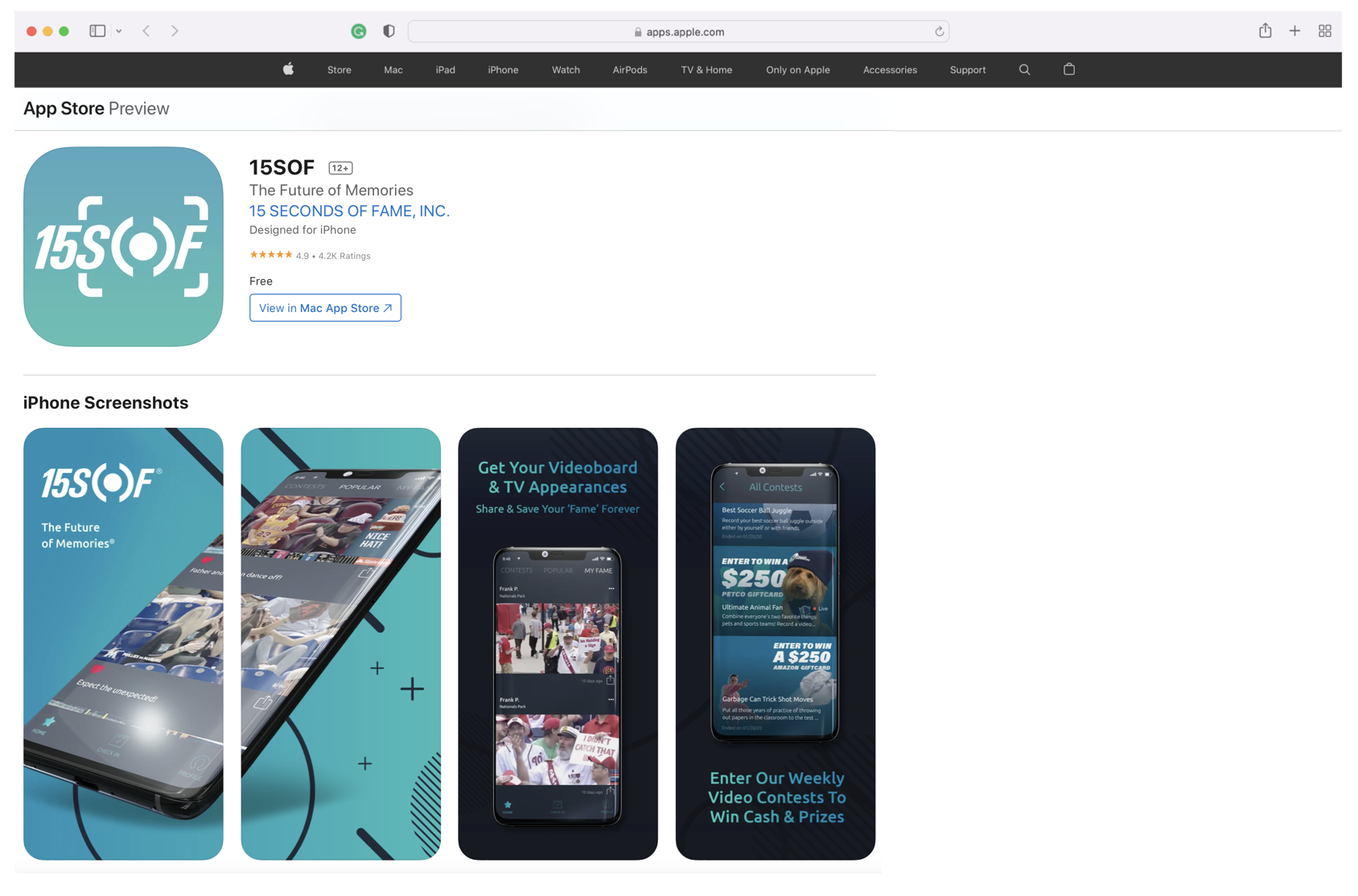Click the 15SOF app icon
The image size is (1358, 896).
click(123, 246)
